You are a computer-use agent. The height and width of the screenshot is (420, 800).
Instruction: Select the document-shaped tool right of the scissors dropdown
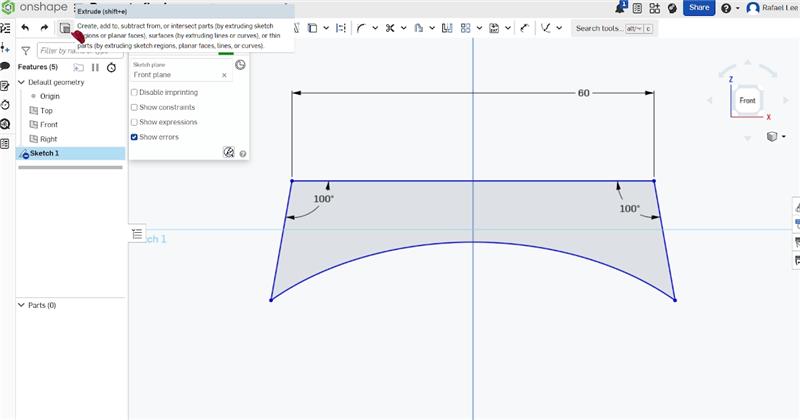click(418, 28)
